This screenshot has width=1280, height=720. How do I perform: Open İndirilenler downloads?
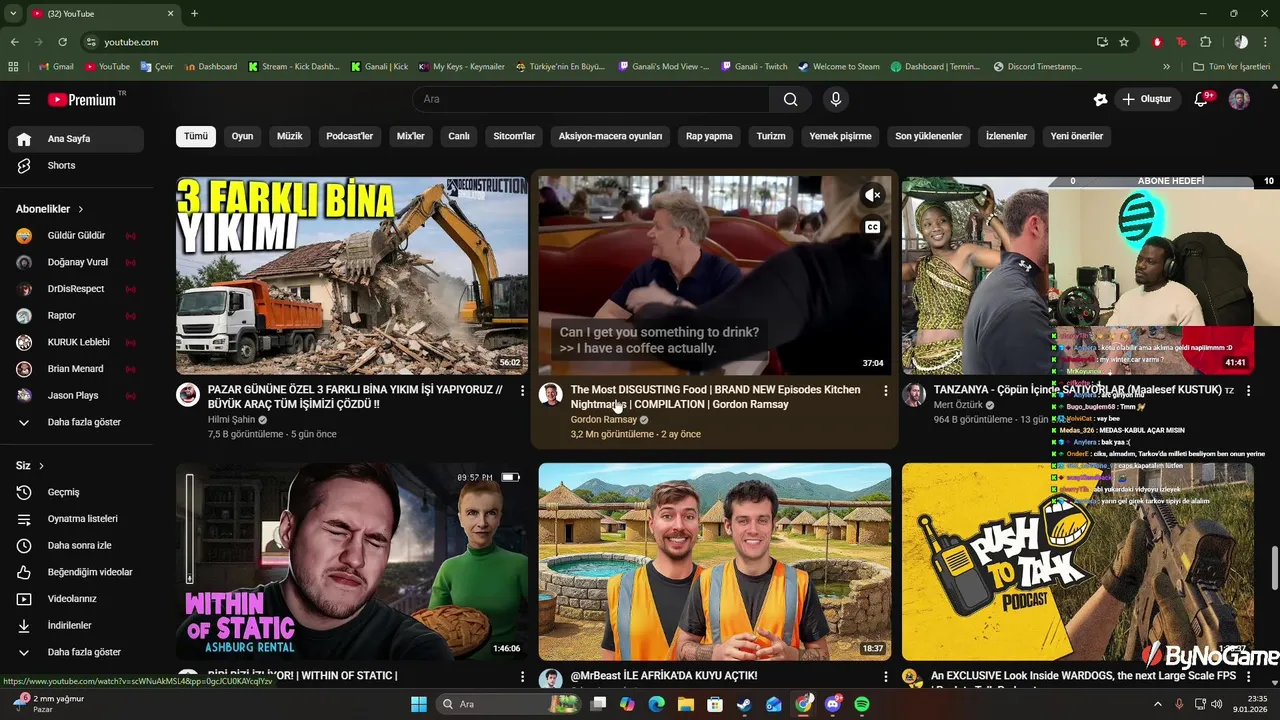click(76, 625)
